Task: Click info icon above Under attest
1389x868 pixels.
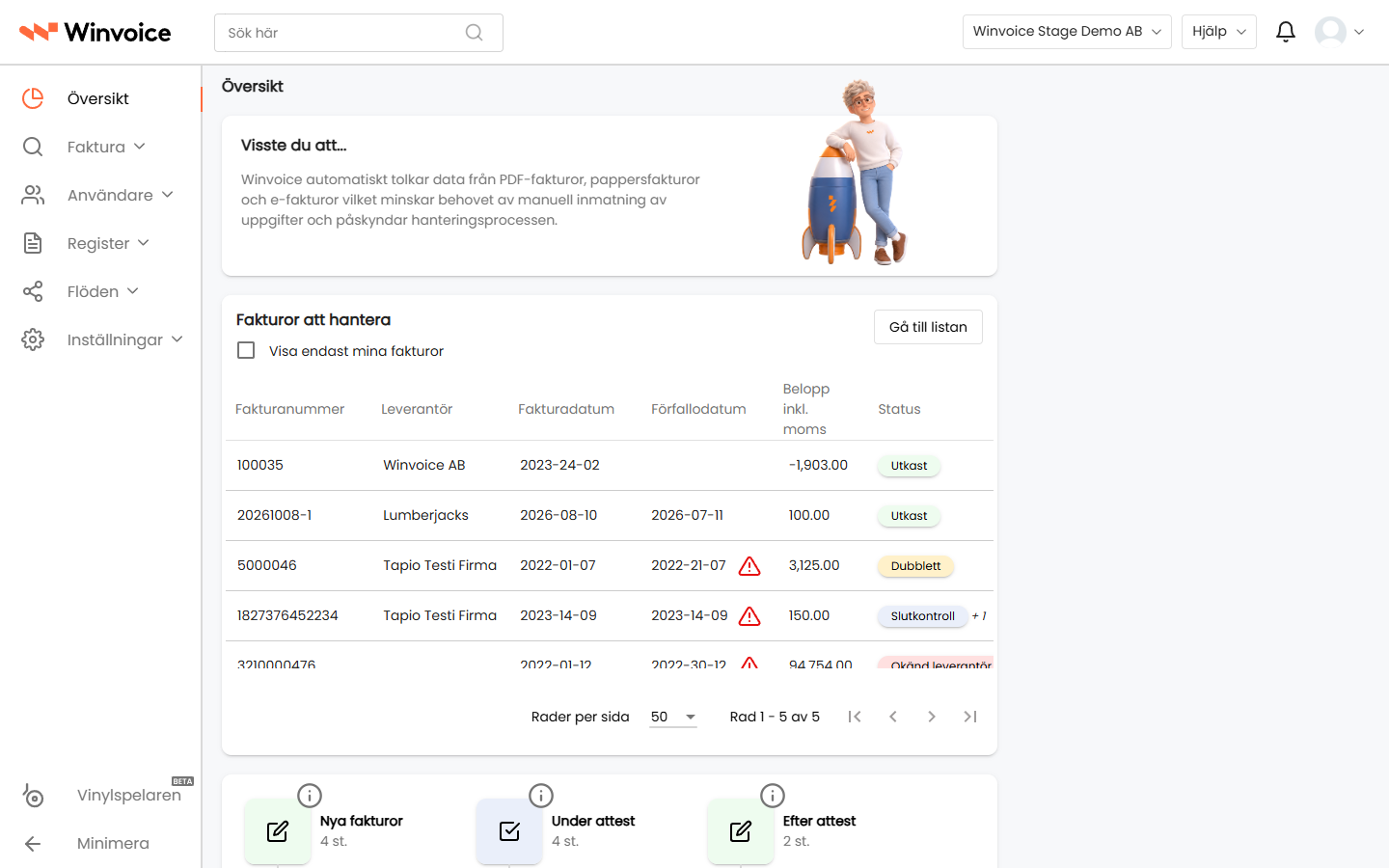Action: click(x=541, y=796)
